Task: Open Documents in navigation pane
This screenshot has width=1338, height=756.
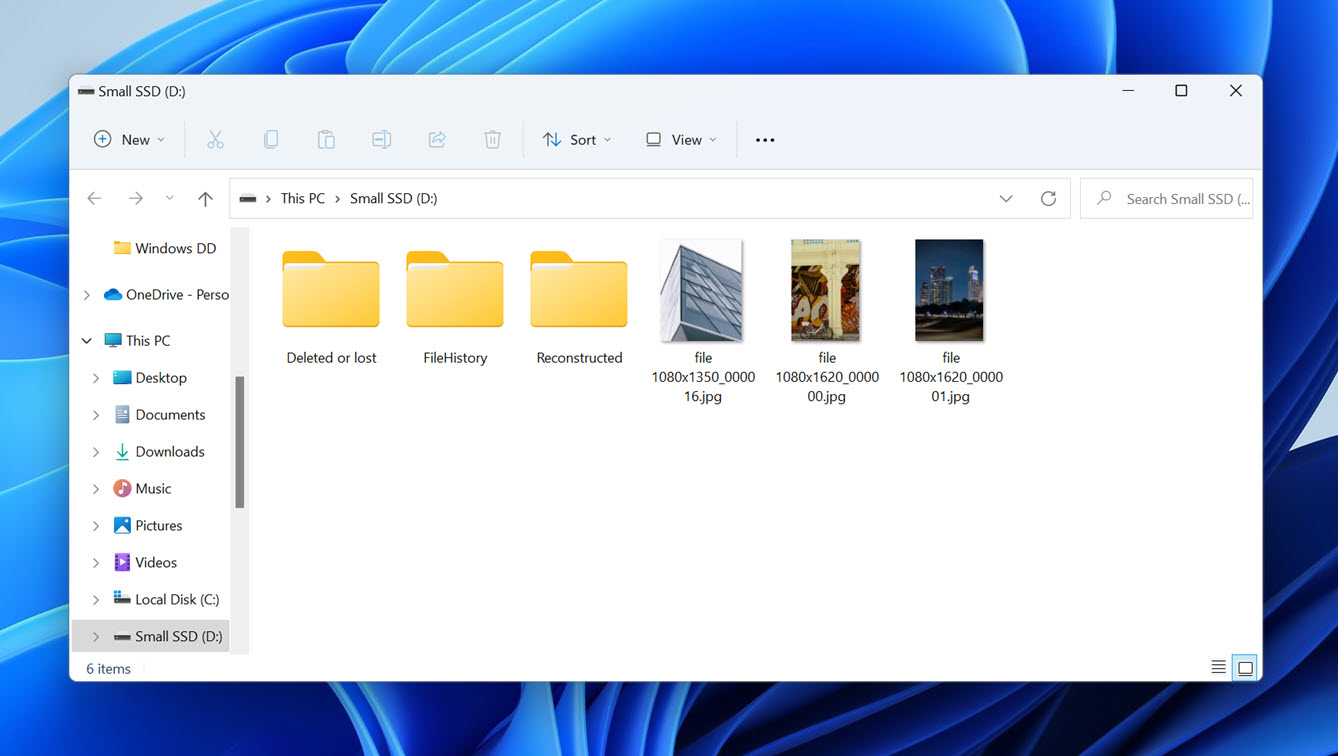Action: (159, 415)
